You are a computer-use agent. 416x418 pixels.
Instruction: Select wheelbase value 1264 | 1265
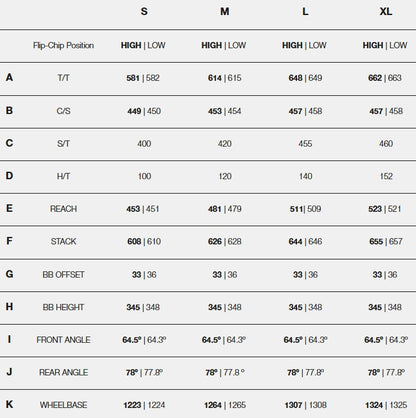point(225,405)
